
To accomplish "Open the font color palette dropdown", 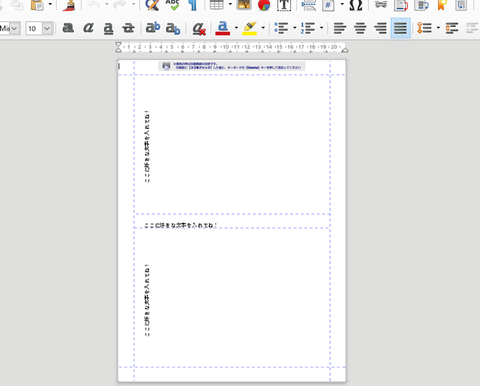I will click(x=236, y=28).
